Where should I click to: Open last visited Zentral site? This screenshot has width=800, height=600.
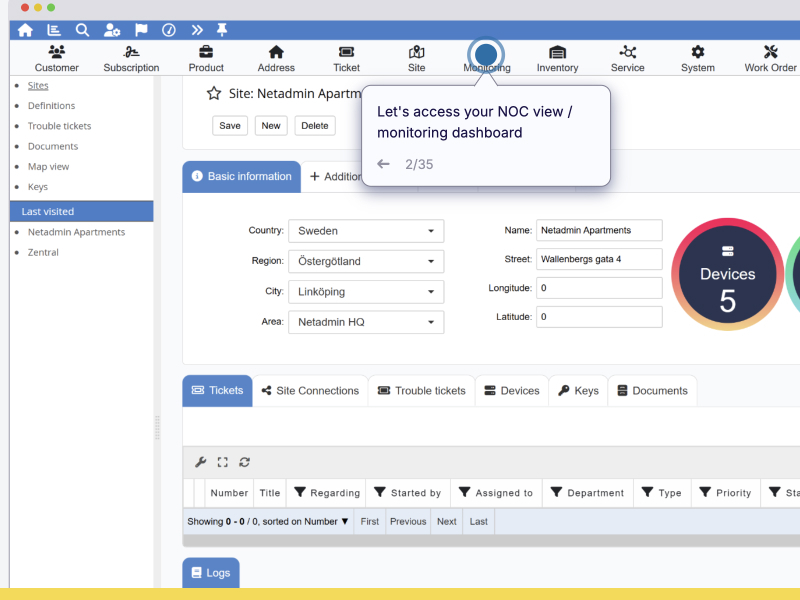click(43, 253)
